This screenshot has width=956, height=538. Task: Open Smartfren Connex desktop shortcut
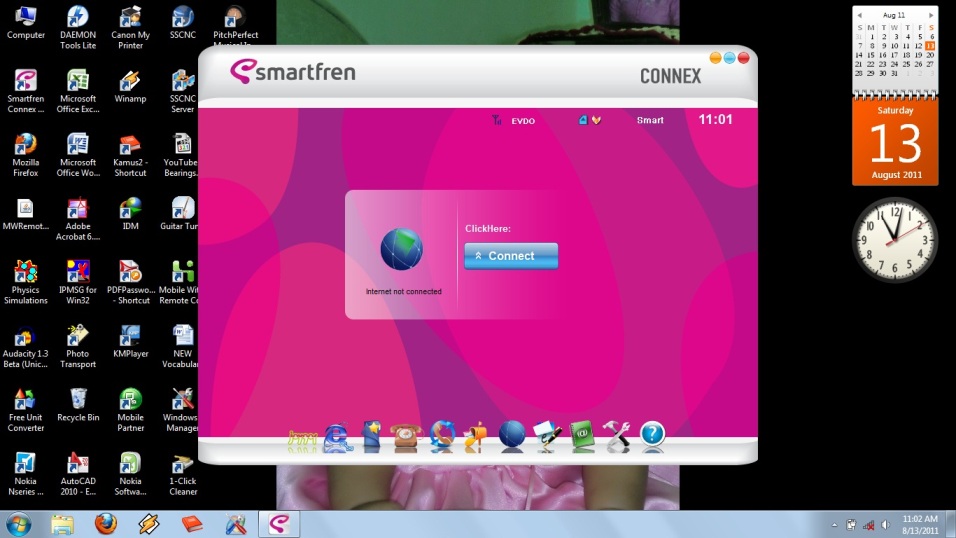[26, 91]
